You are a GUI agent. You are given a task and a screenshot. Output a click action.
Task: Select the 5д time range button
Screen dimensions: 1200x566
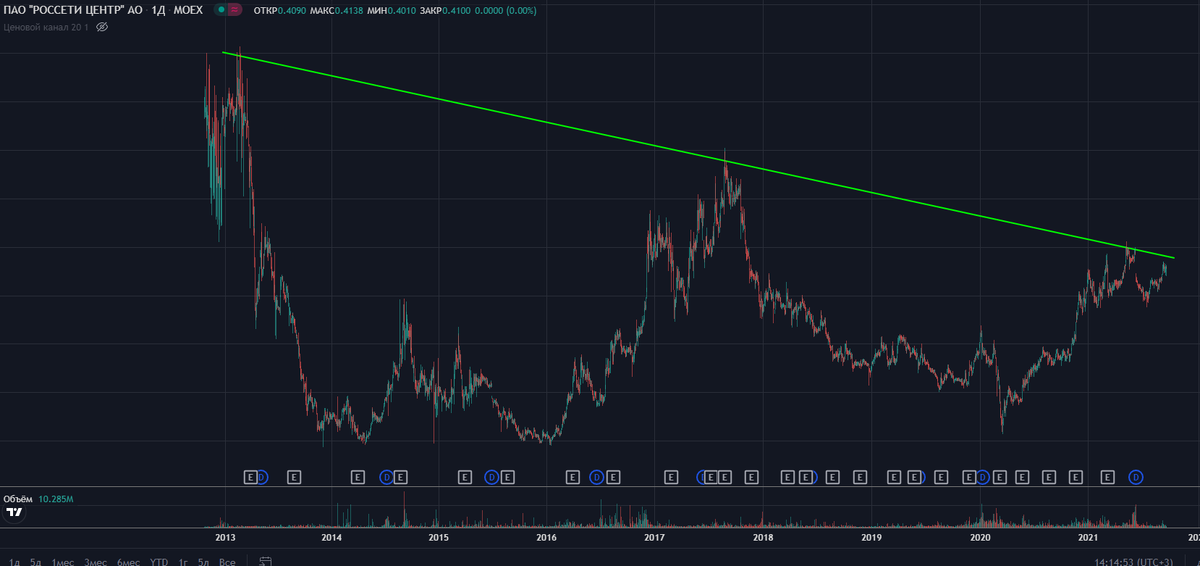(x=36, y=562)
